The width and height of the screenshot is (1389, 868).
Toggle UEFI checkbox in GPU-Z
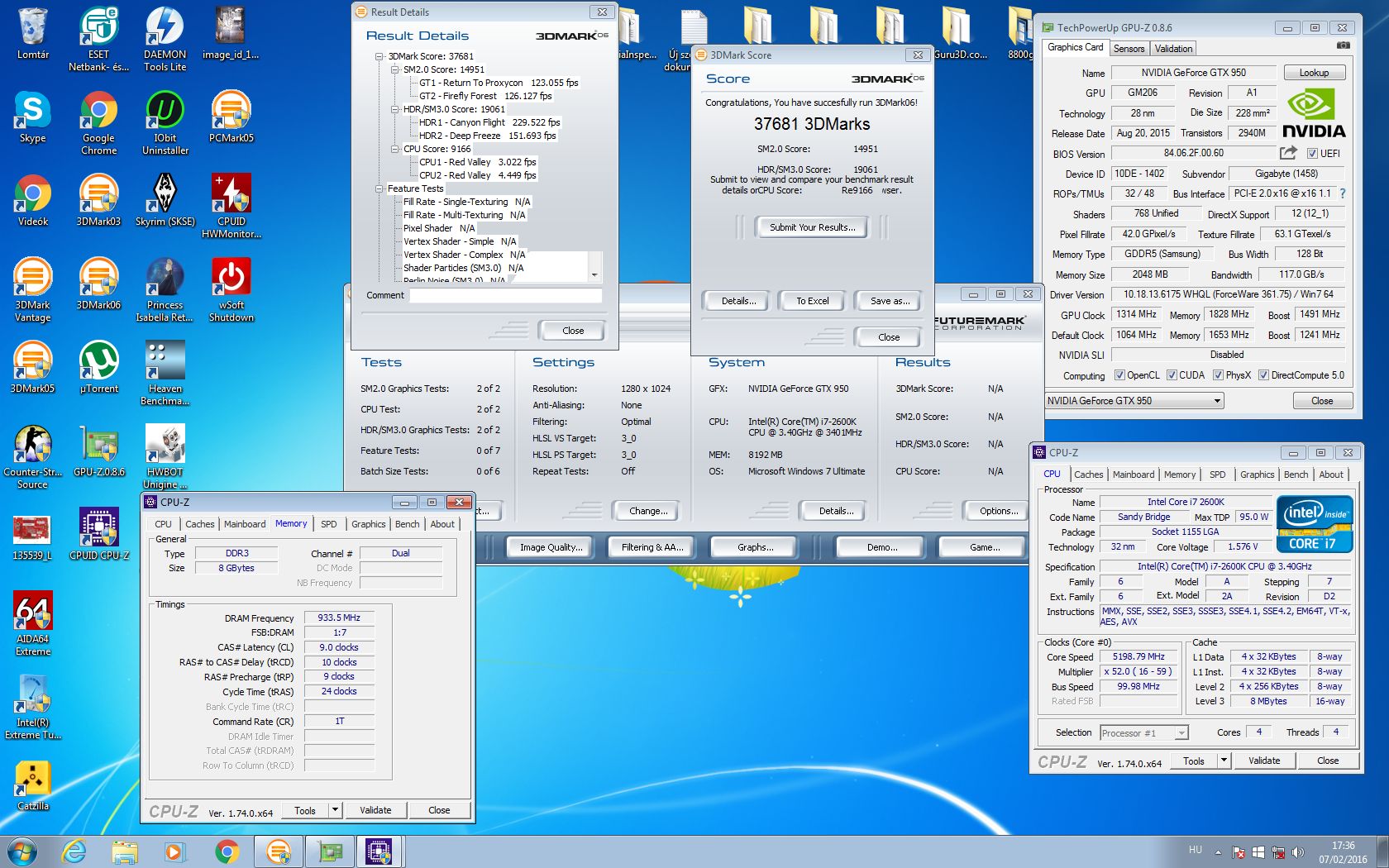tap(1312, 153)
